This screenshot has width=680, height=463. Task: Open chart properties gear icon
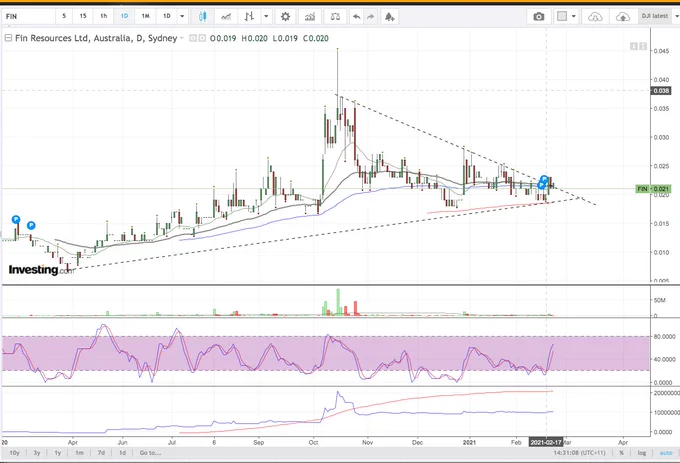click(285, 16)
